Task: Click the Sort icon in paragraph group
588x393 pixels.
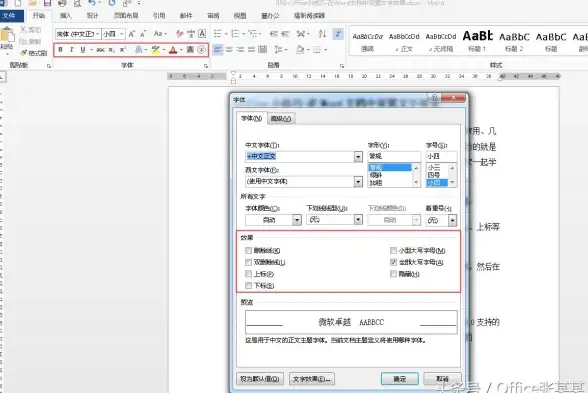Action: 322,34
